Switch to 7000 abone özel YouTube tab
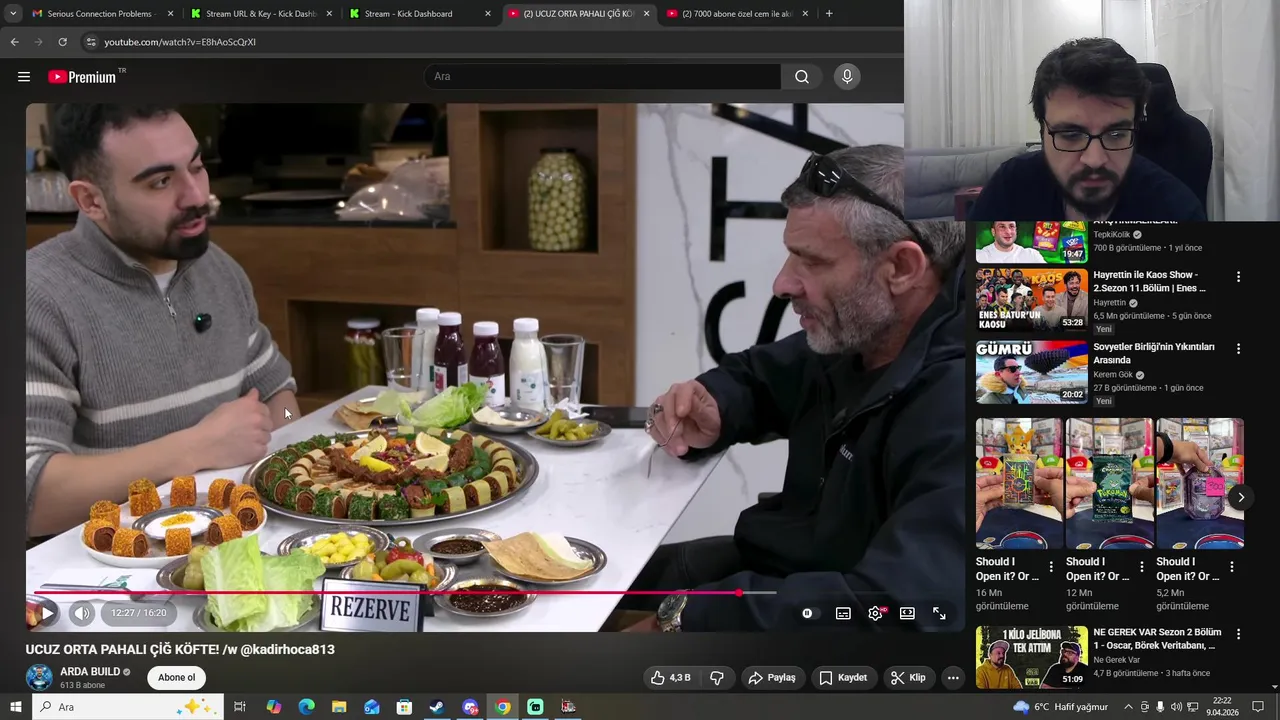The image size is (1280, 720). pyautogui.click(x=738, y=14)
